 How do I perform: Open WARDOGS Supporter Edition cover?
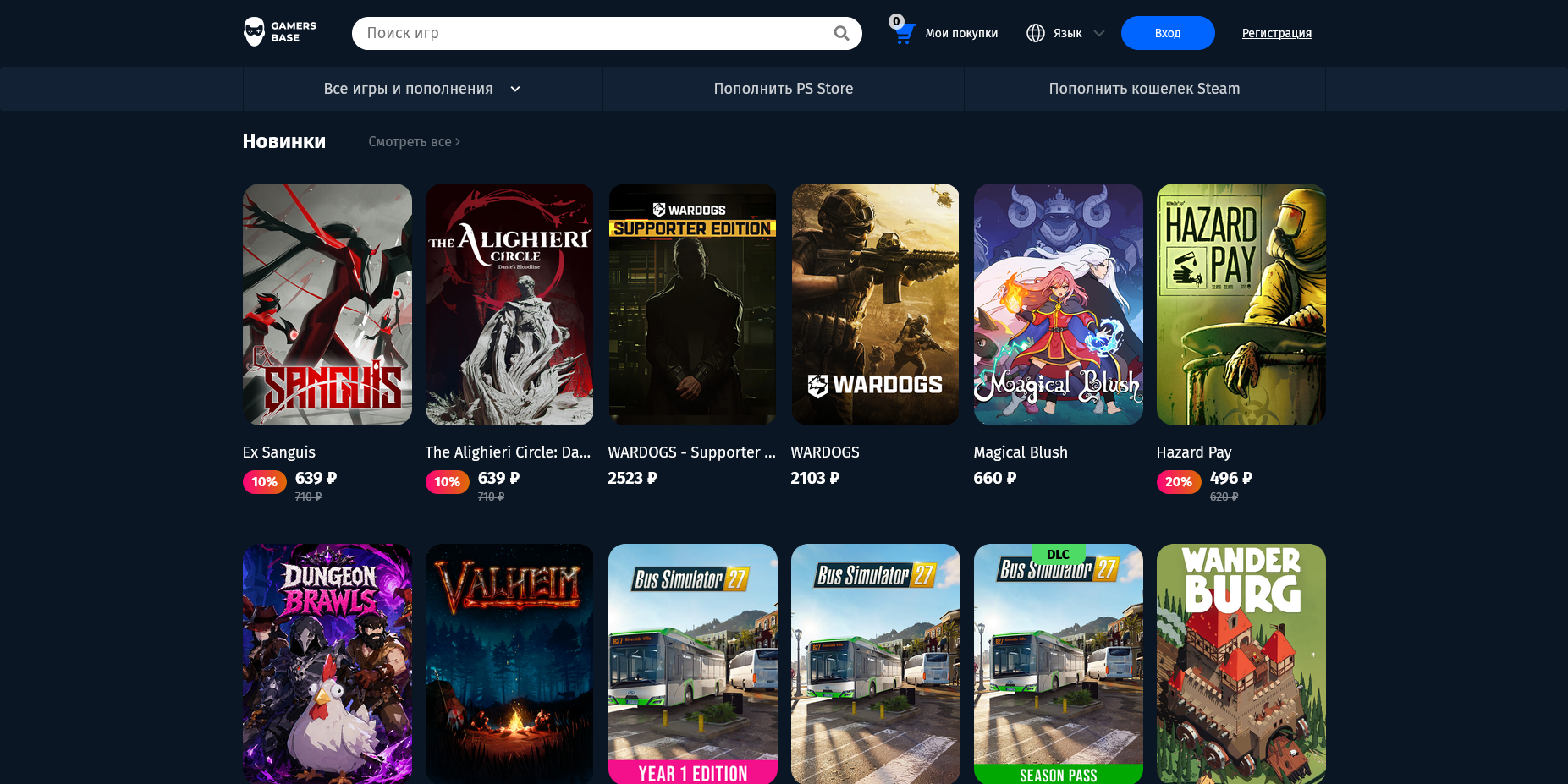pos(692,304)
